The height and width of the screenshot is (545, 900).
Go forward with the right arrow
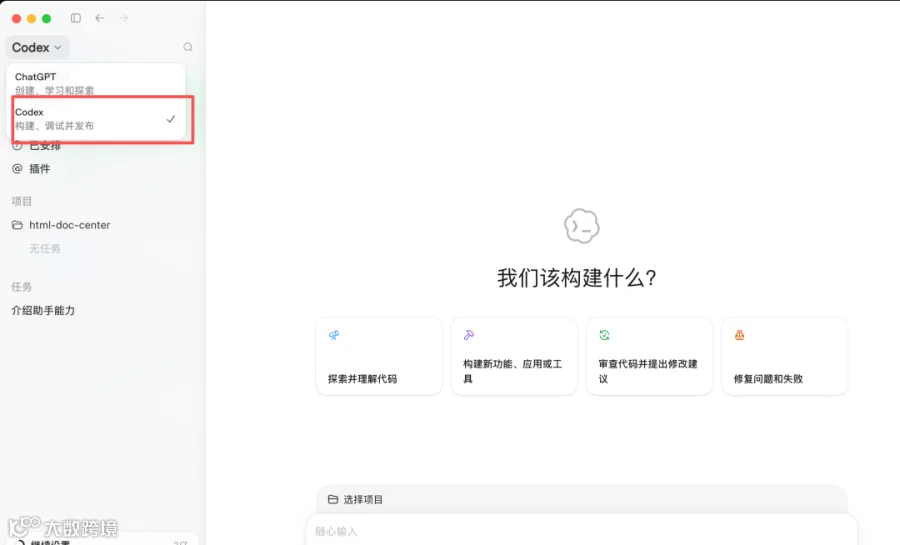pos(123,18)
